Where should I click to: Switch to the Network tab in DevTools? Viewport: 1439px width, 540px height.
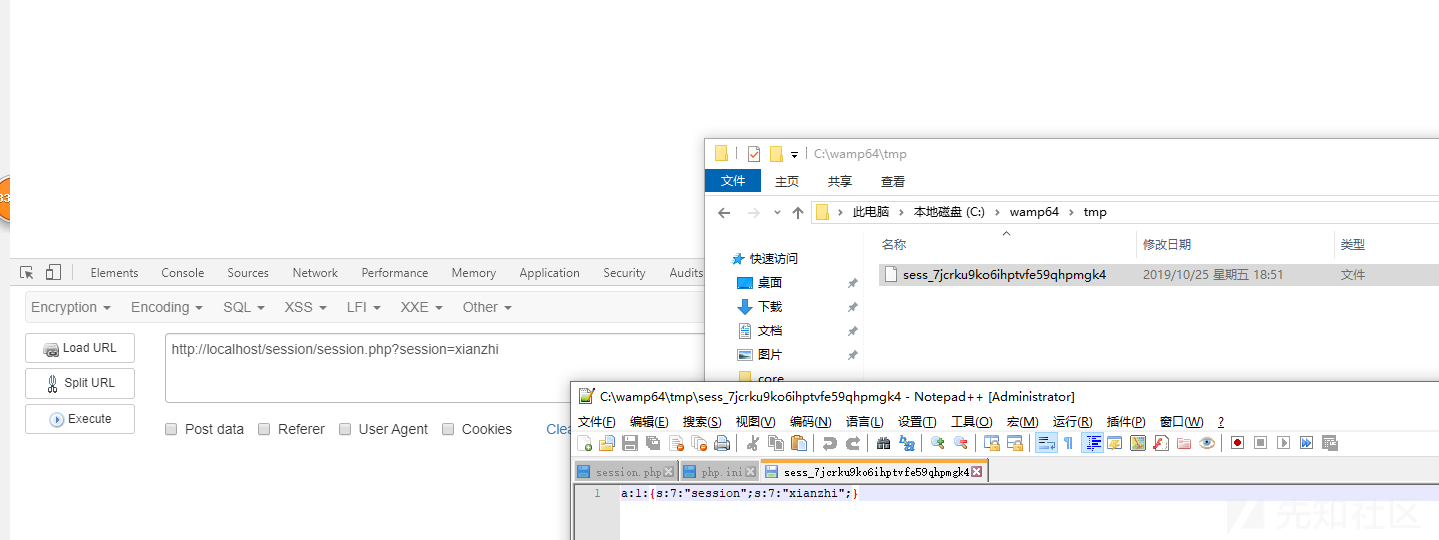coord(315,273)
